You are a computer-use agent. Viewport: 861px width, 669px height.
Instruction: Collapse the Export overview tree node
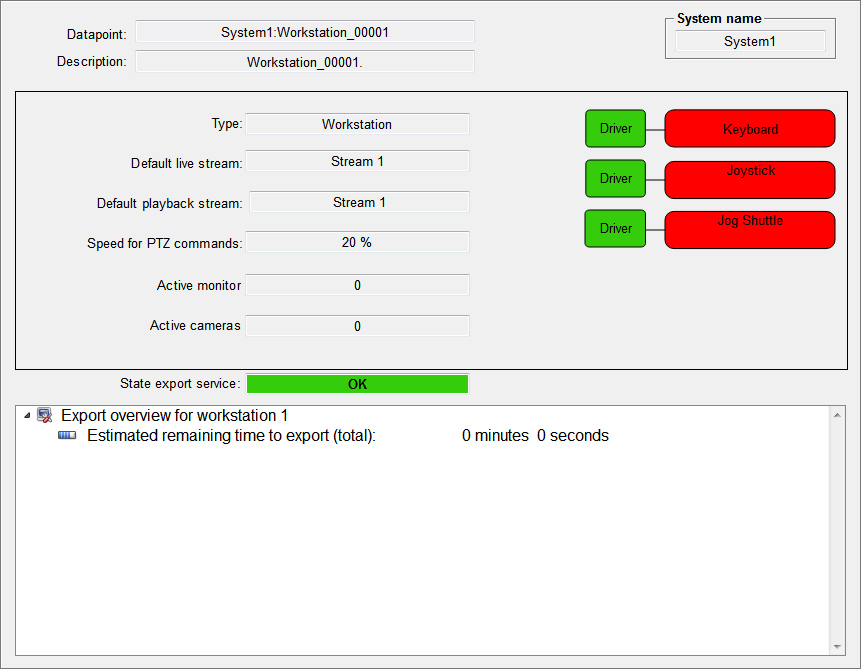click(x=27, y=416)
